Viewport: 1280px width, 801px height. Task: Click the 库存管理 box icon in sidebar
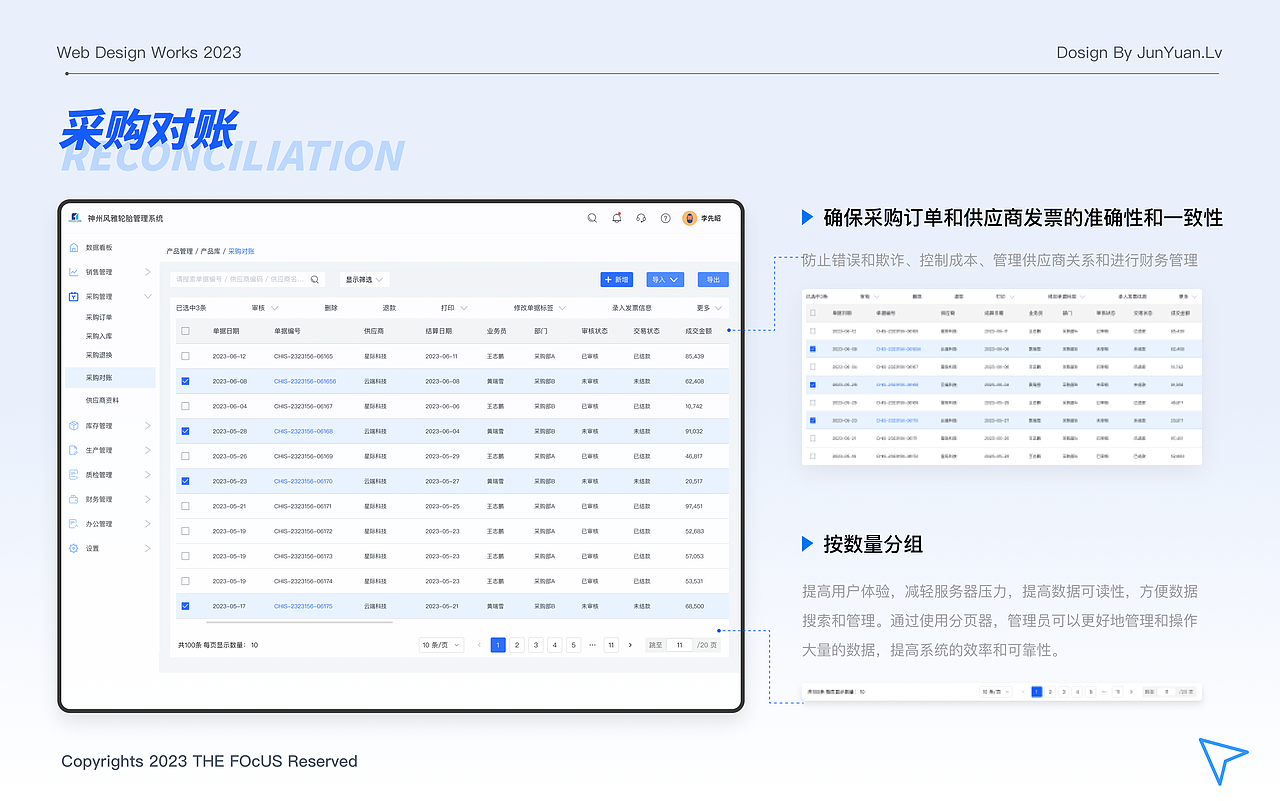coord(73,426)
